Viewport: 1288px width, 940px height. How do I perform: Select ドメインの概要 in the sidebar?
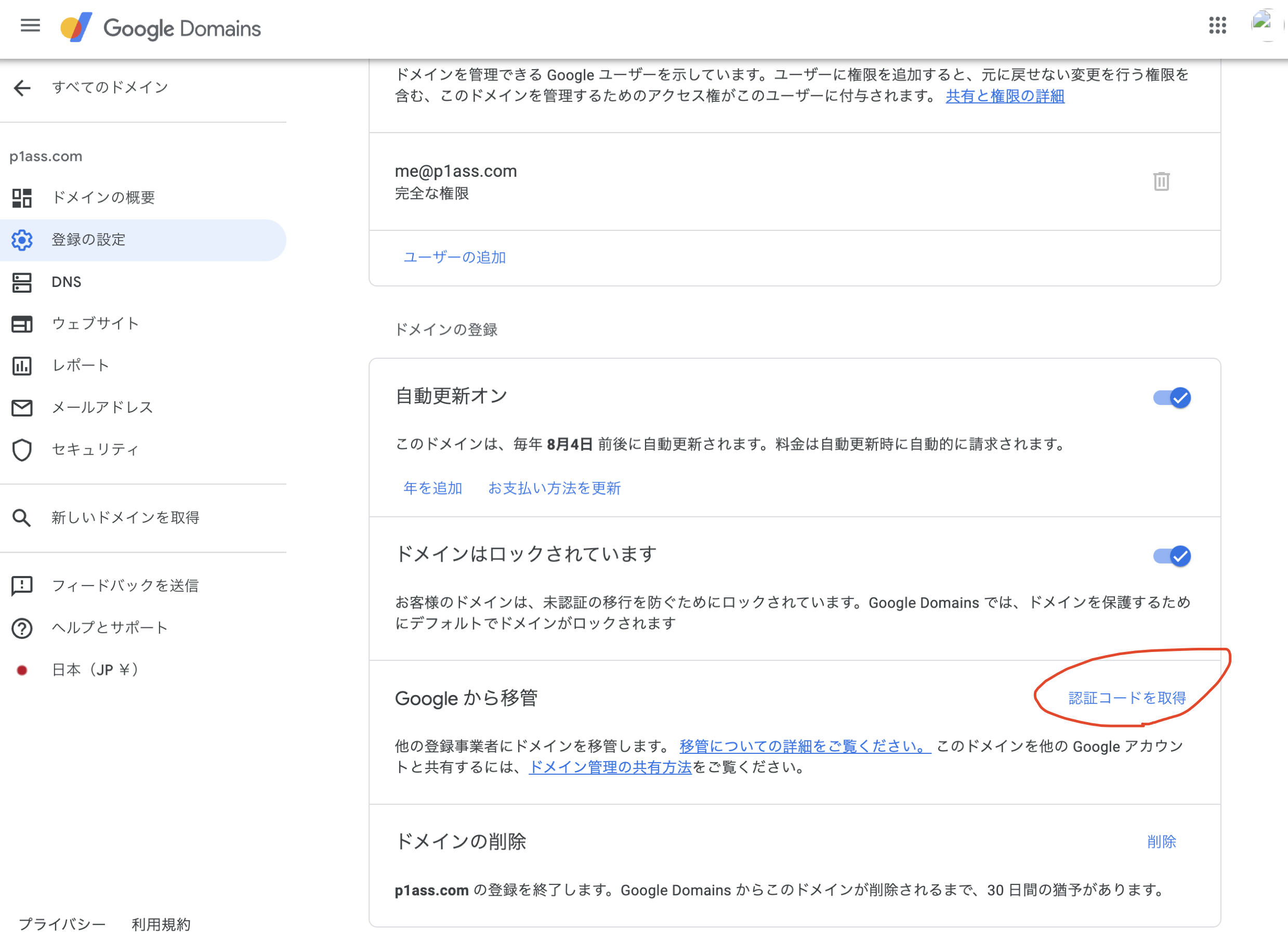(x=103, y=198)
